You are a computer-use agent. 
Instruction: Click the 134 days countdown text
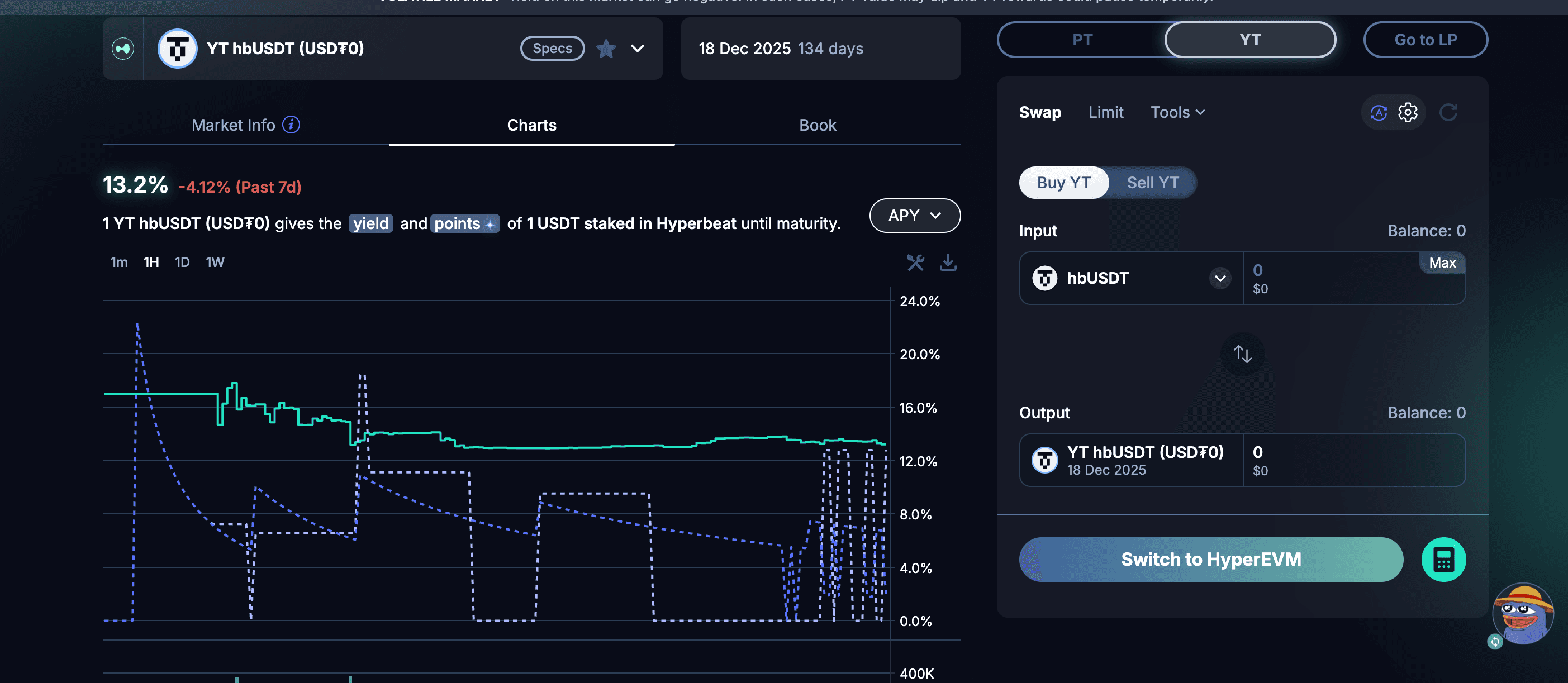click(830, 49)
